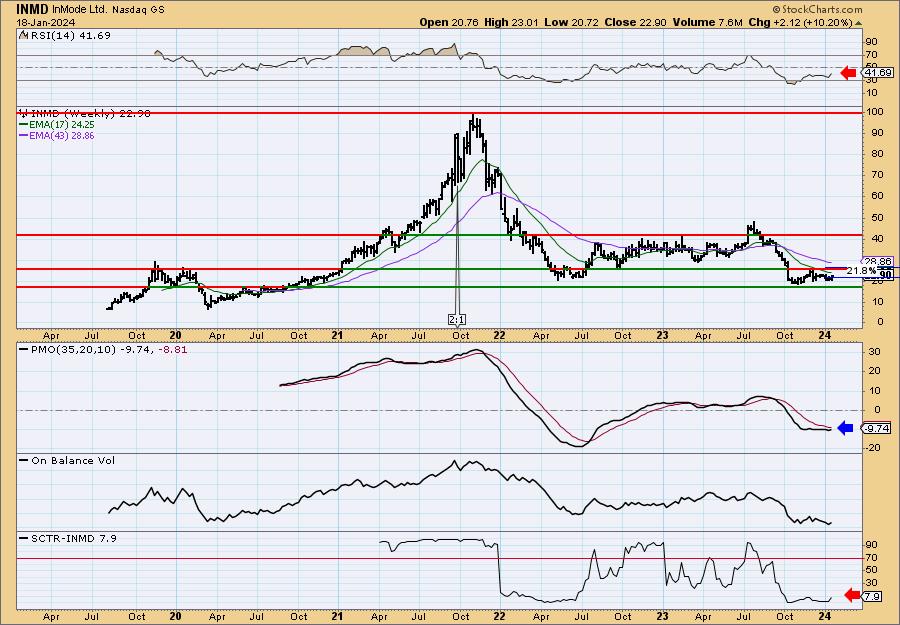Click the green line swatch before EMA(17)
This screenshot has height=625, width=900.
point(24,125)
